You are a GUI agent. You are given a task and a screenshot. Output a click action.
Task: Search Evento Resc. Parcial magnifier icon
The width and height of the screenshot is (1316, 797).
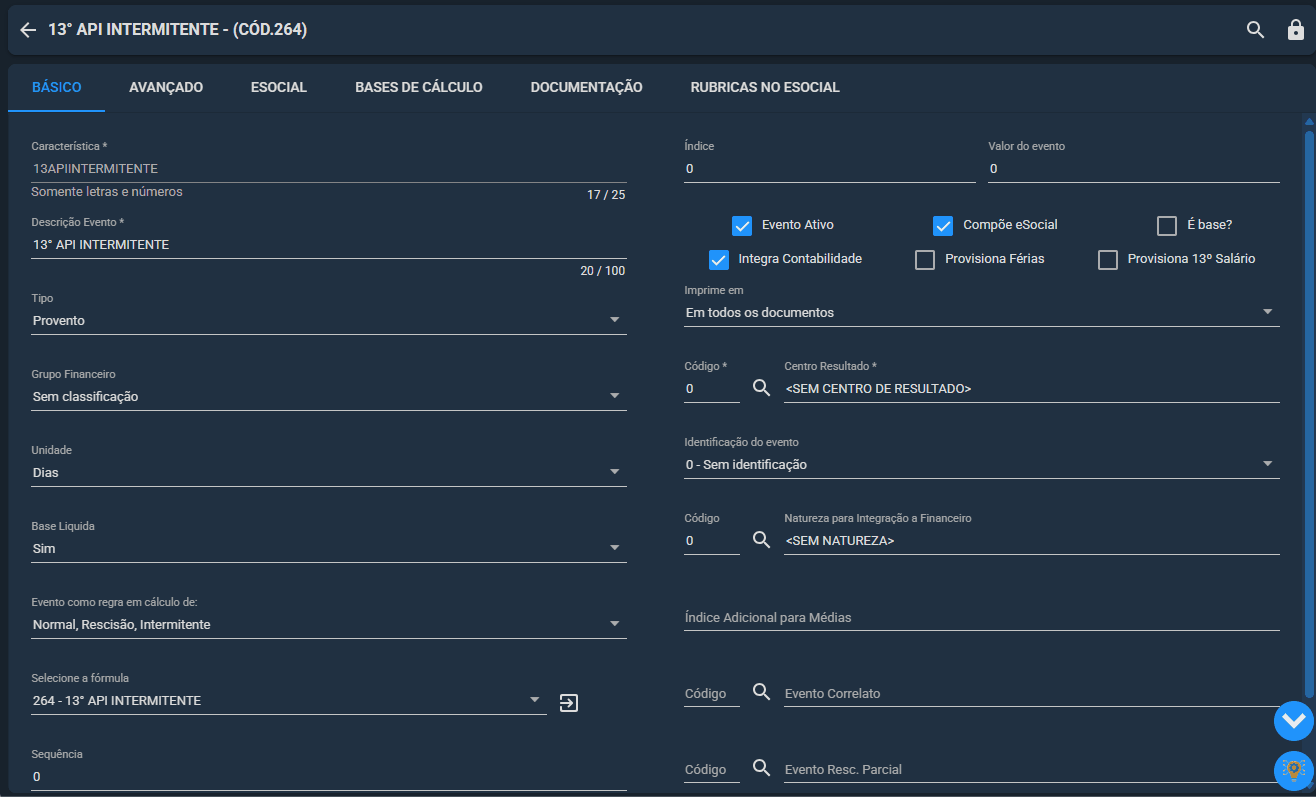[761, 768]
